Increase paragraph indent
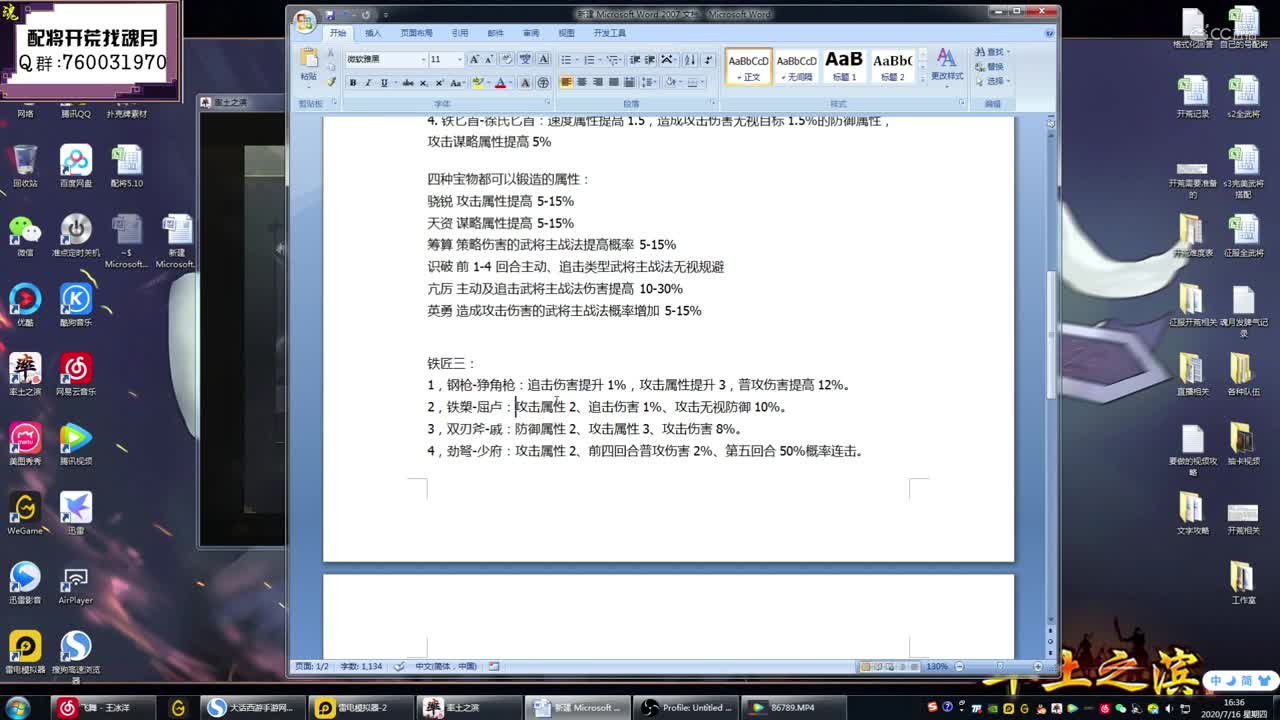Image resolution: width=1280 pixels, height=720 pixels. 650,60
